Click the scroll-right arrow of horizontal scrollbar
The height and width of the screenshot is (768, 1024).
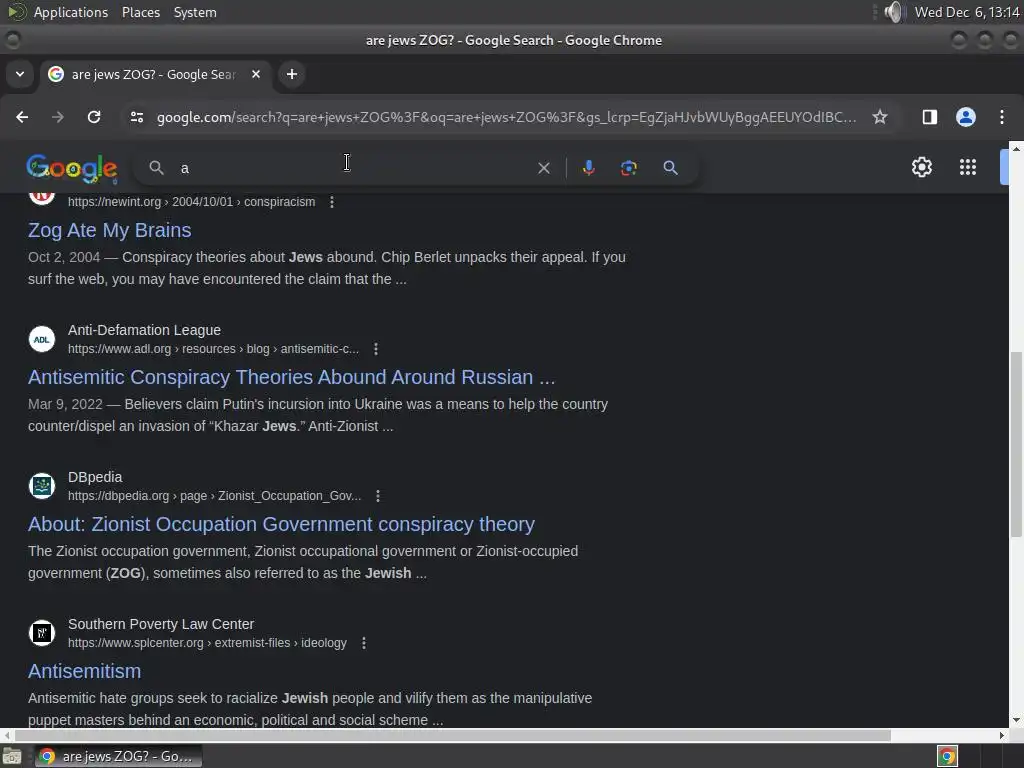1002,735
